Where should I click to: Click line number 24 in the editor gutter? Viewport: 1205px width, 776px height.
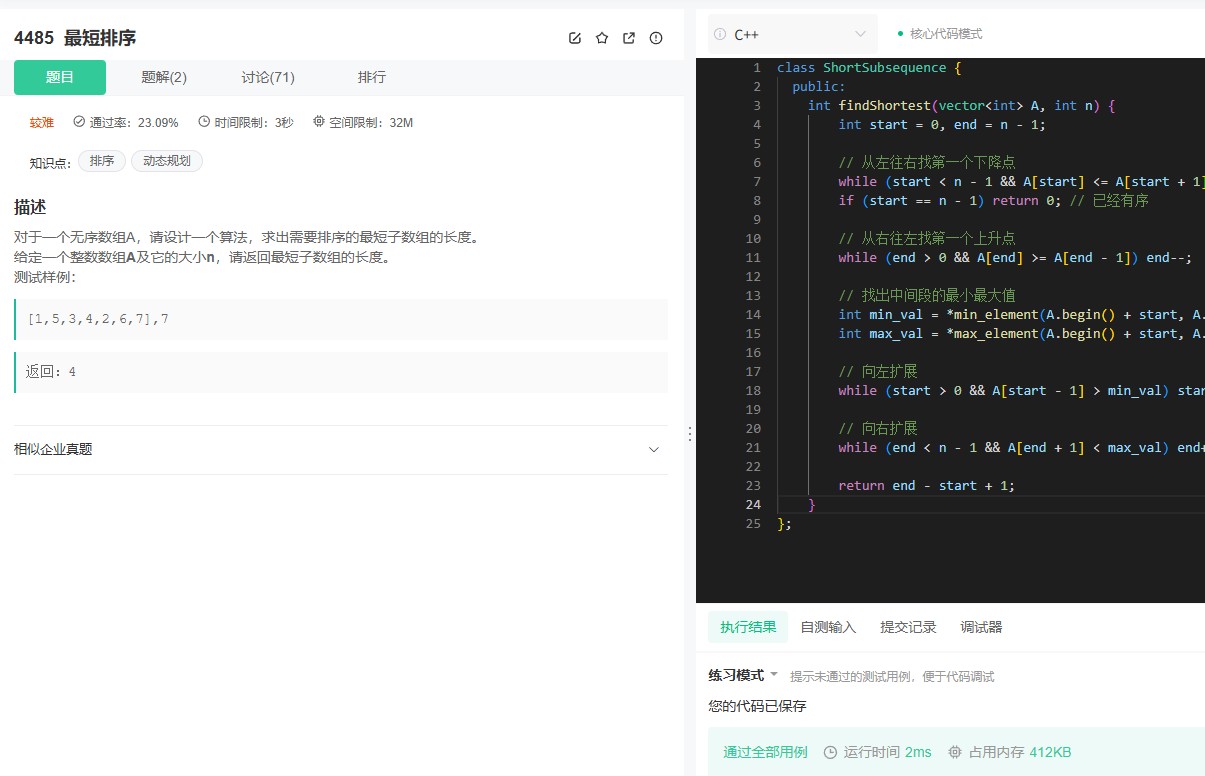(x=753, y=504)
